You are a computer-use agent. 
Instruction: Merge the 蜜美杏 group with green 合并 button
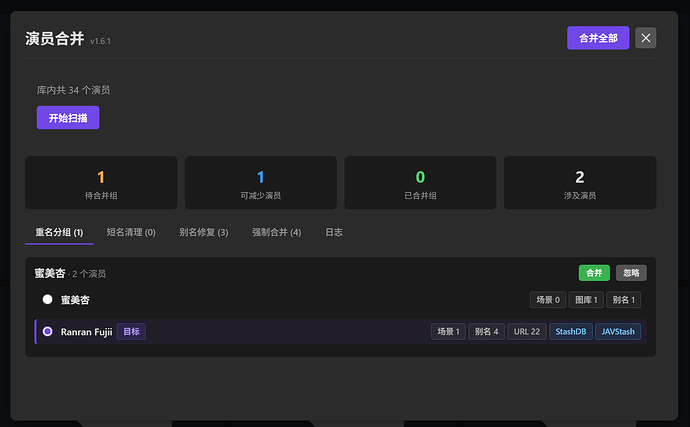pyautogui.click(x=594, y=273)
